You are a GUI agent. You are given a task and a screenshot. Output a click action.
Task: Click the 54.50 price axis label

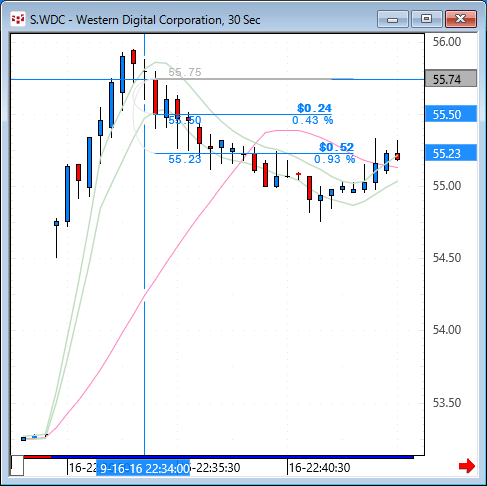[447, 258]
